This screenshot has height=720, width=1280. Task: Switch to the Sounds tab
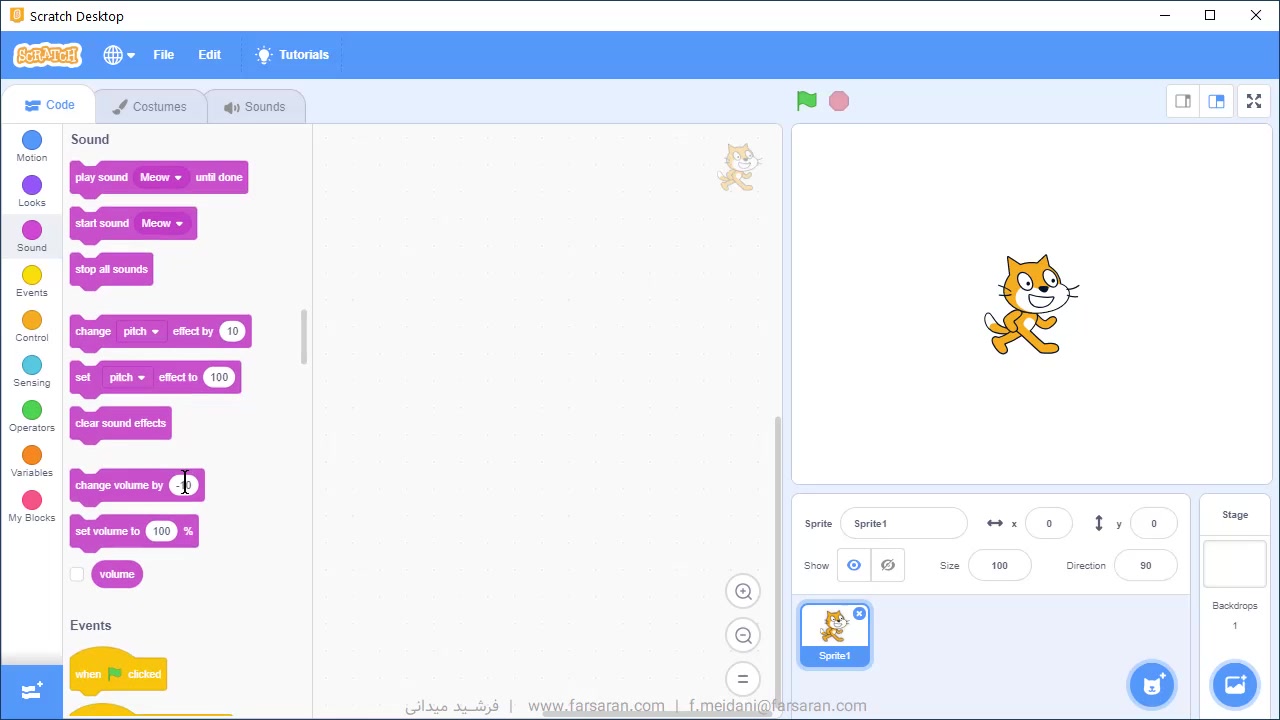255,107
